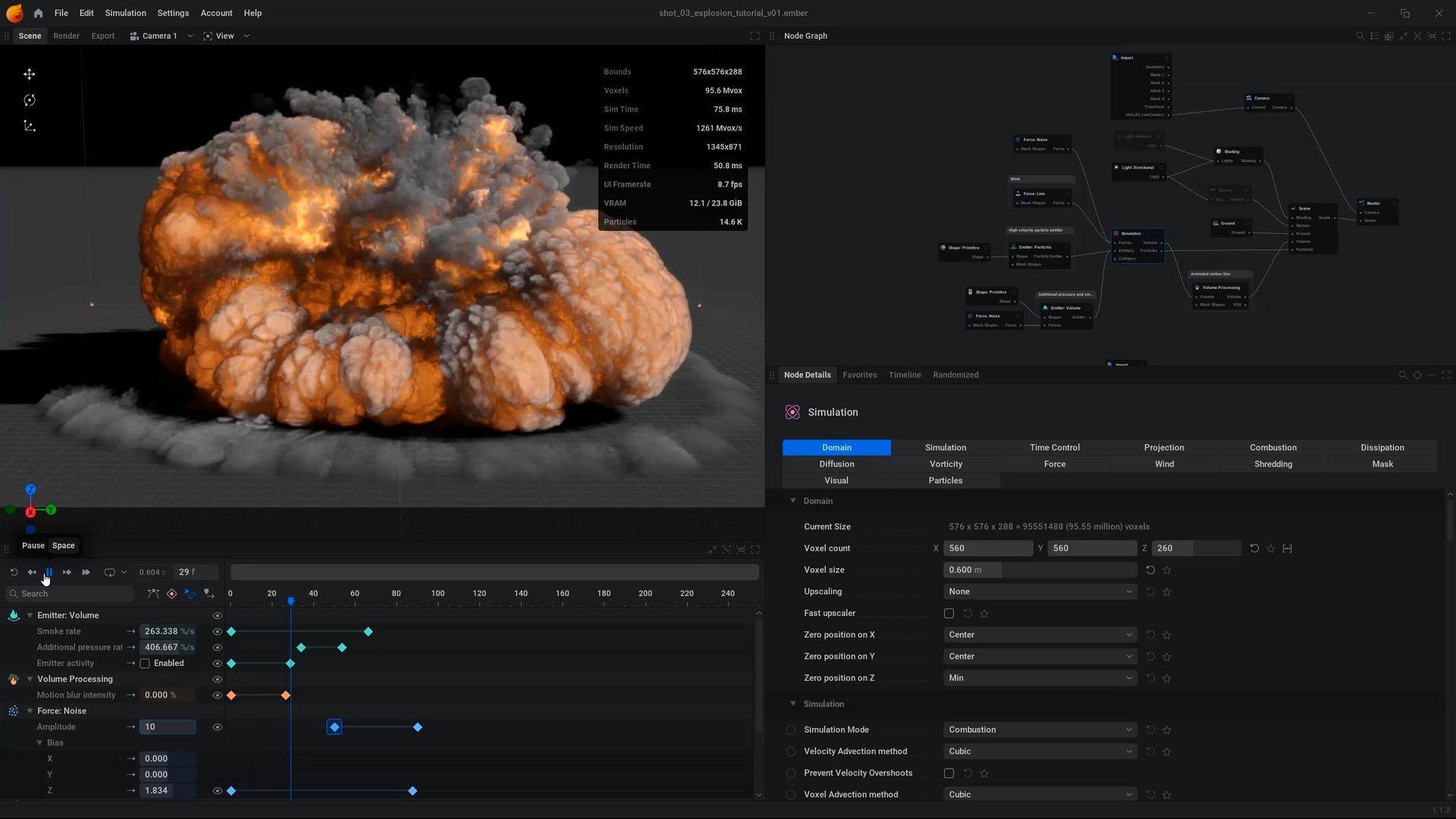Screen dimensions: 1456x819
Task: Click the Amplitude value field
Action: click(167, 727)
